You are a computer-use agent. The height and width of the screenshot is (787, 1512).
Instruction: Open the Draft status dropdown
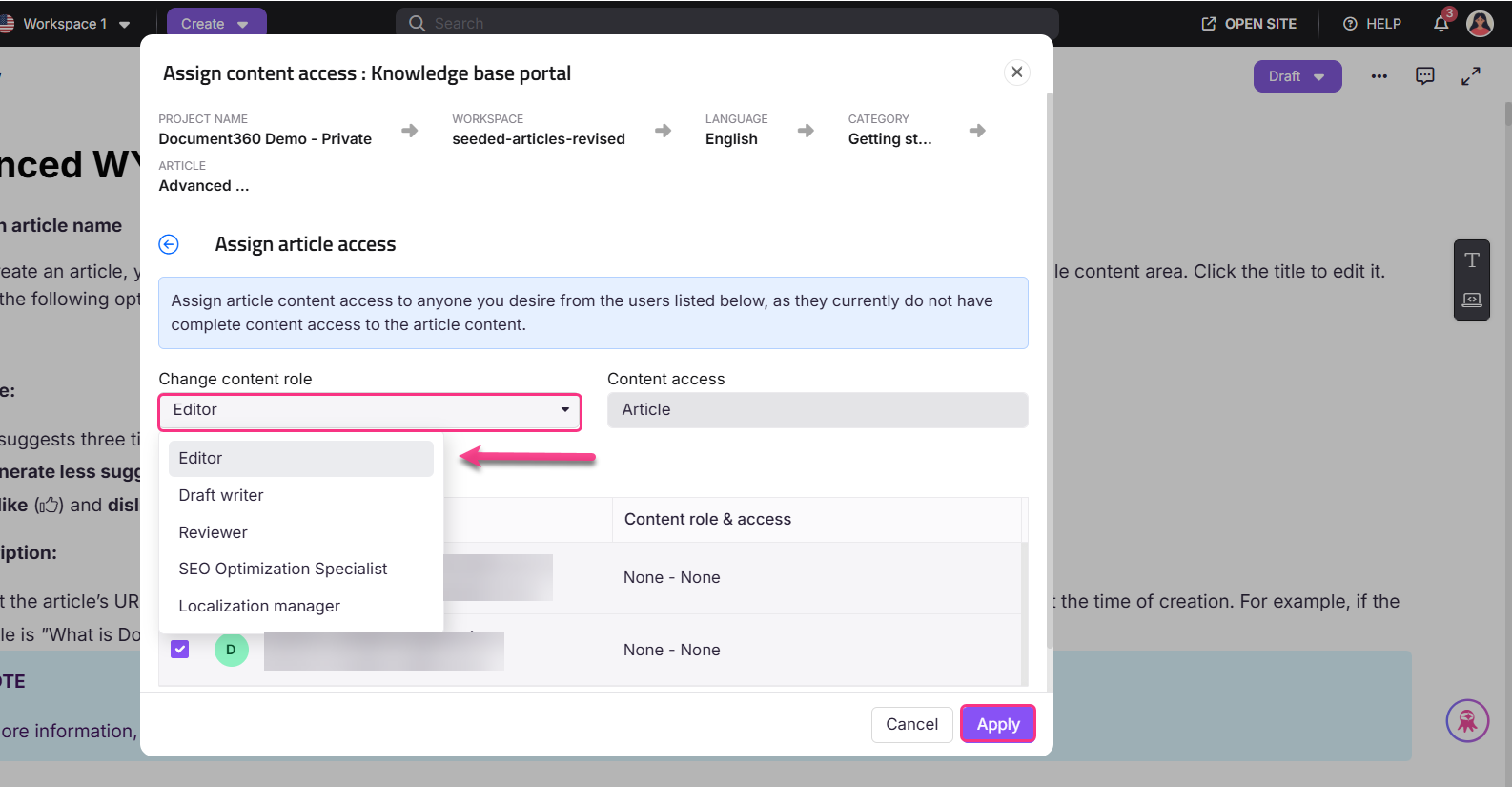[x=1297, y=76]
